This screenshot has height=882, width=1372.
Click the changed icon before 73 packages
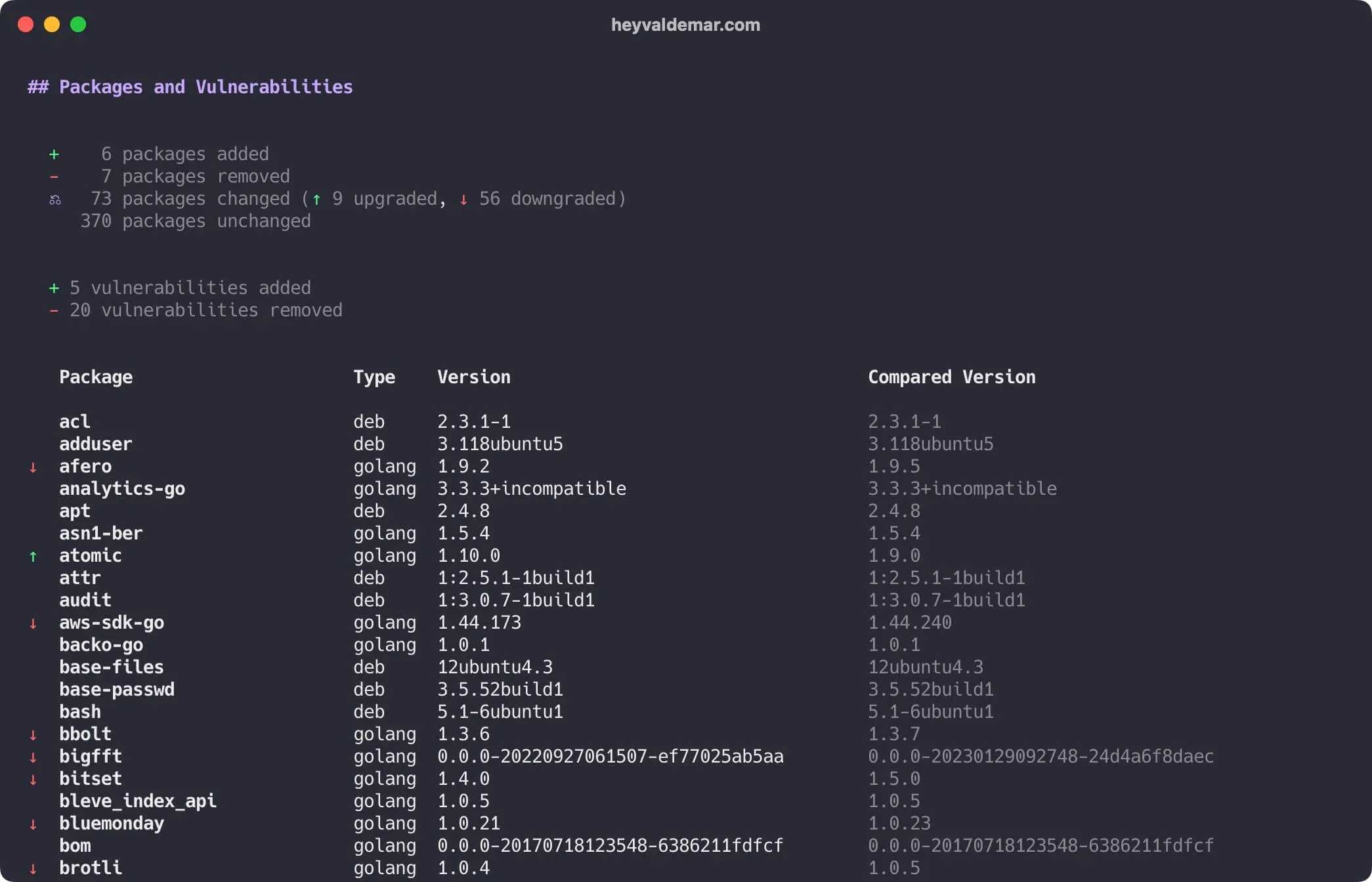55,199
